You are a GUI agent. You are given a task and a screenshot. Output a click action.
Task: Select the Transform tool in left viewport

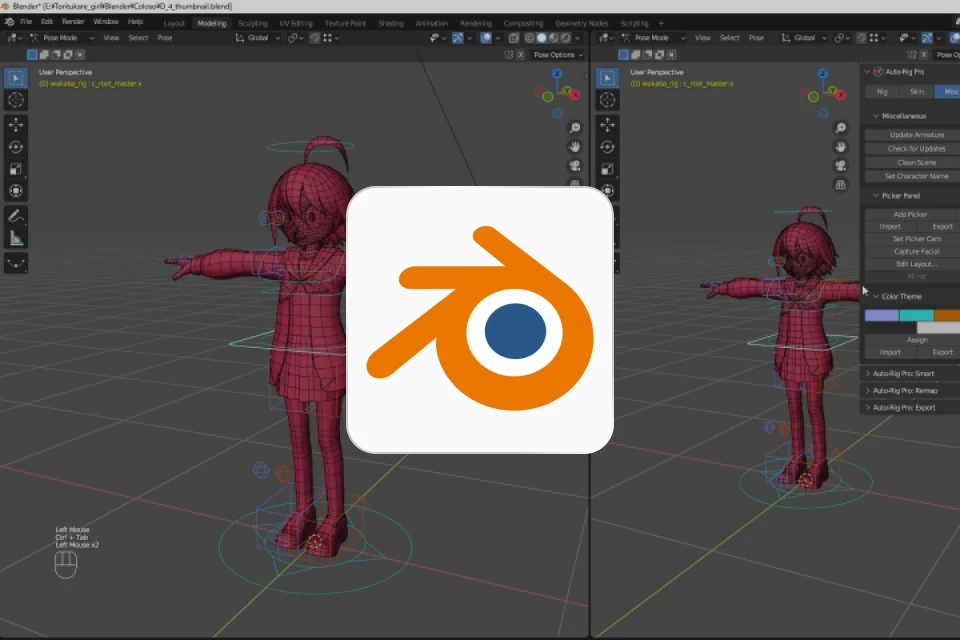point(16,191)
